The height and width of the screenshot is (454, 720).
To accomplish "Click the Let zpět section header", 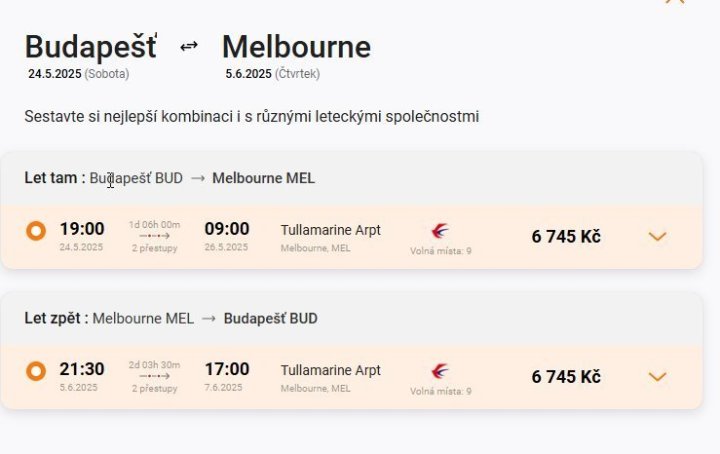I will pyautogui.click(x=171, y=318).
